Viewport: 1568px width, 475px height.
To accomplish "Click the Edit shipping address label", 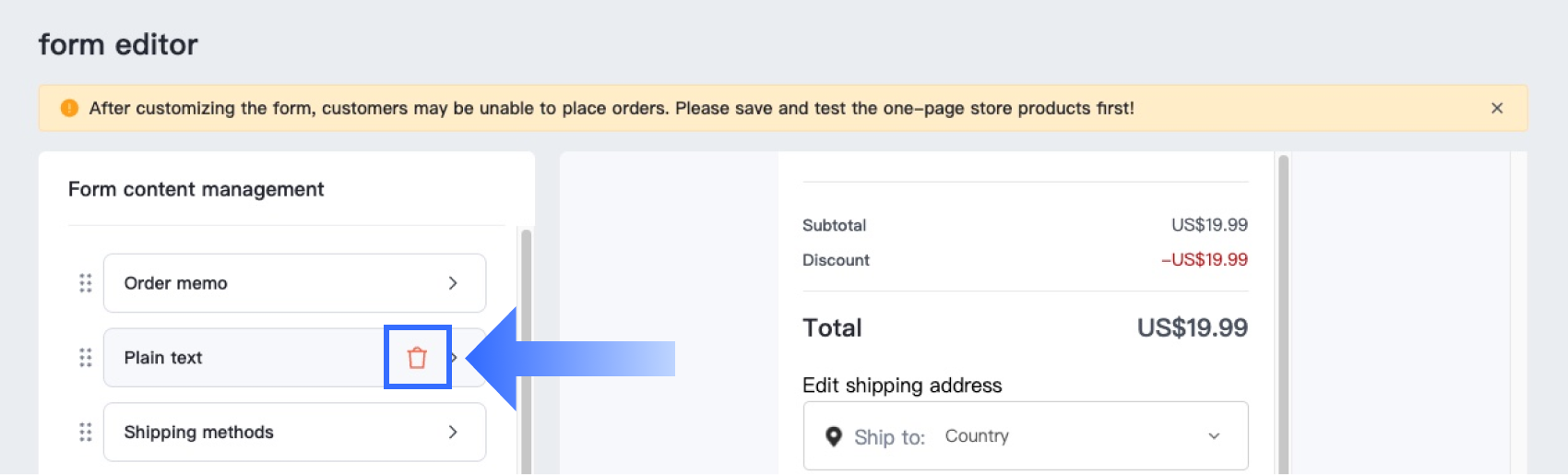I will pyautogui.click(x=902, y=386).
